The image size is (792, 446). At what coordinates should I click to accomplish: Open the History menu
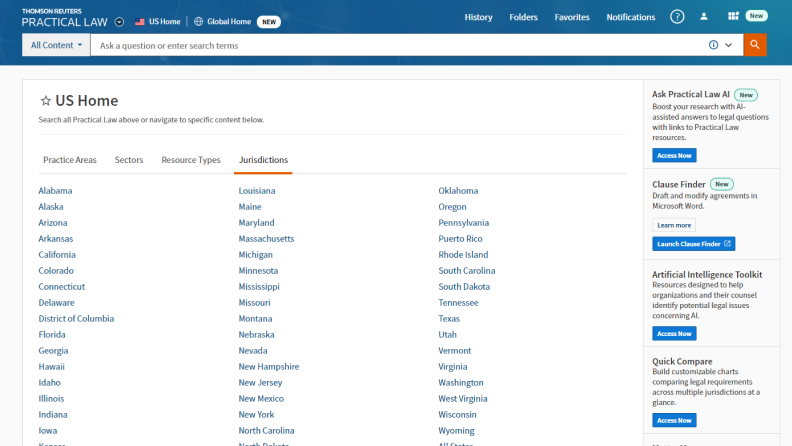[478, 17]
